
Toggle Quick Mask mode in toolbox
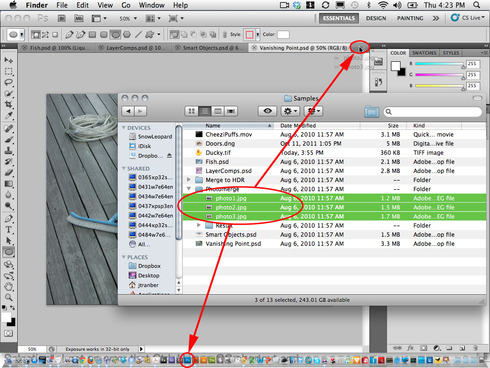click(9, 333)
